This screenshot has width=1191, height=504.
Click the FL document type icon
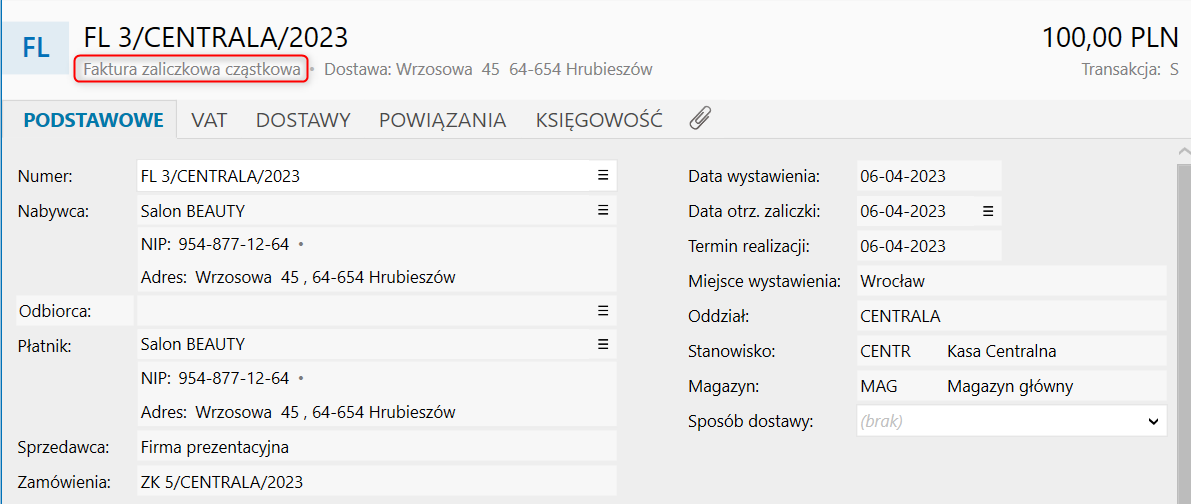pyautogui.click(x=35, y=47)
